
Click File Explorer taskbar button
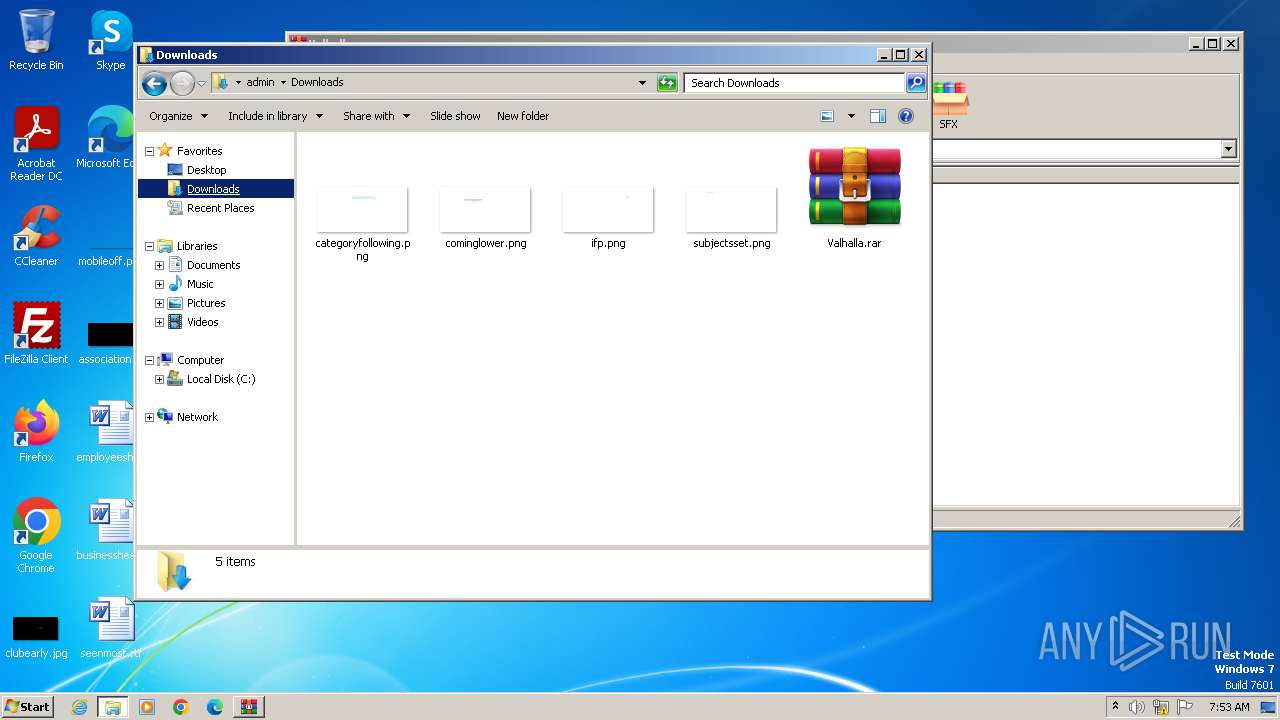pos(113,707)
